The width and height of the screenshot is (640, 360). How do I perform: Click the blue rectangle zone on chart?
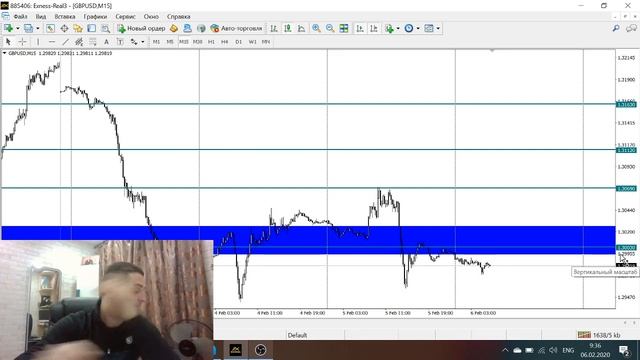308,240
